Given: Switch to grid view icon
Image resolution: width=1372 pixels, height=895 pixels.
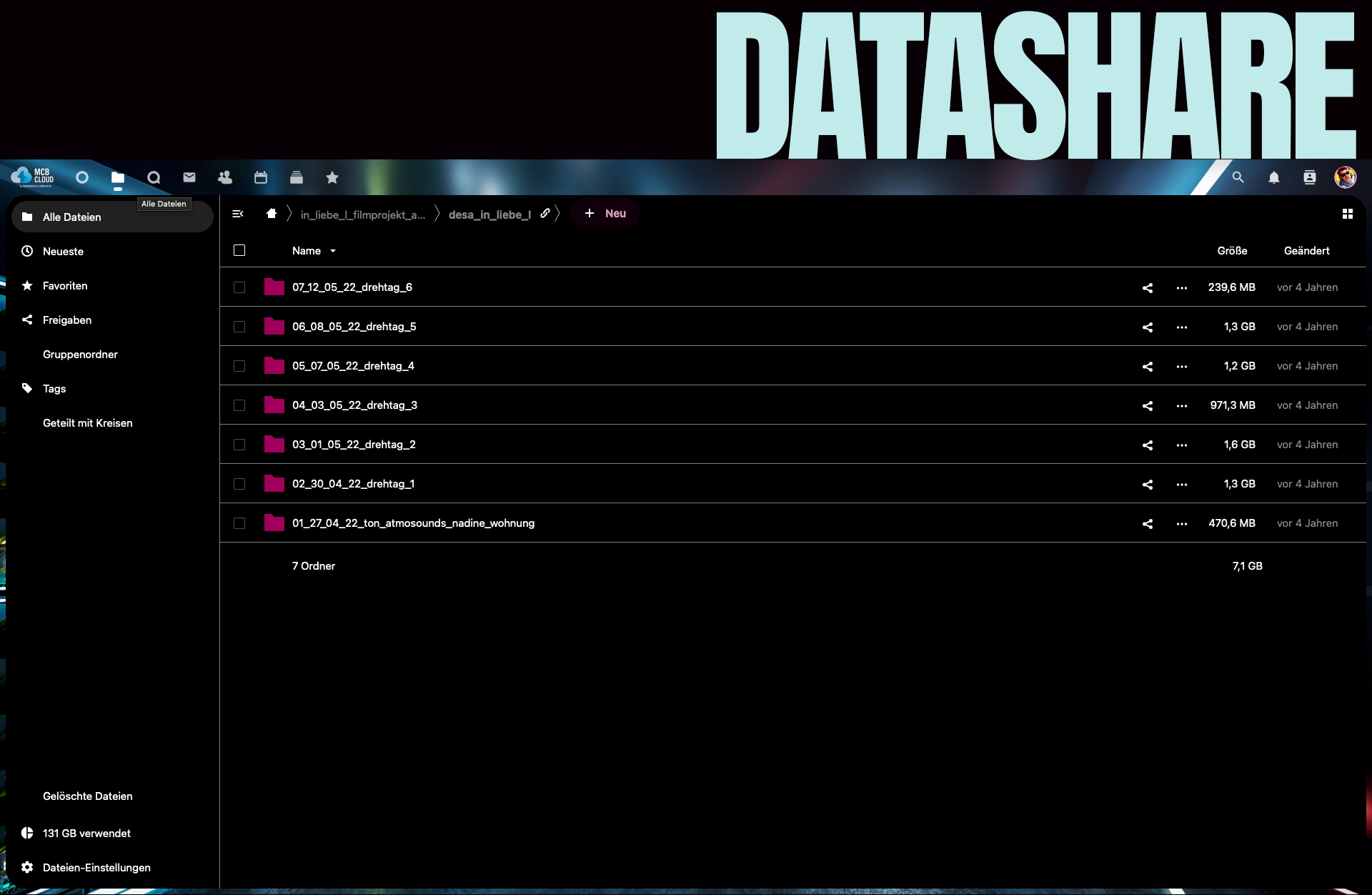Looking at the screenshot, I should pyautogui.click(x=1347, y=214).
